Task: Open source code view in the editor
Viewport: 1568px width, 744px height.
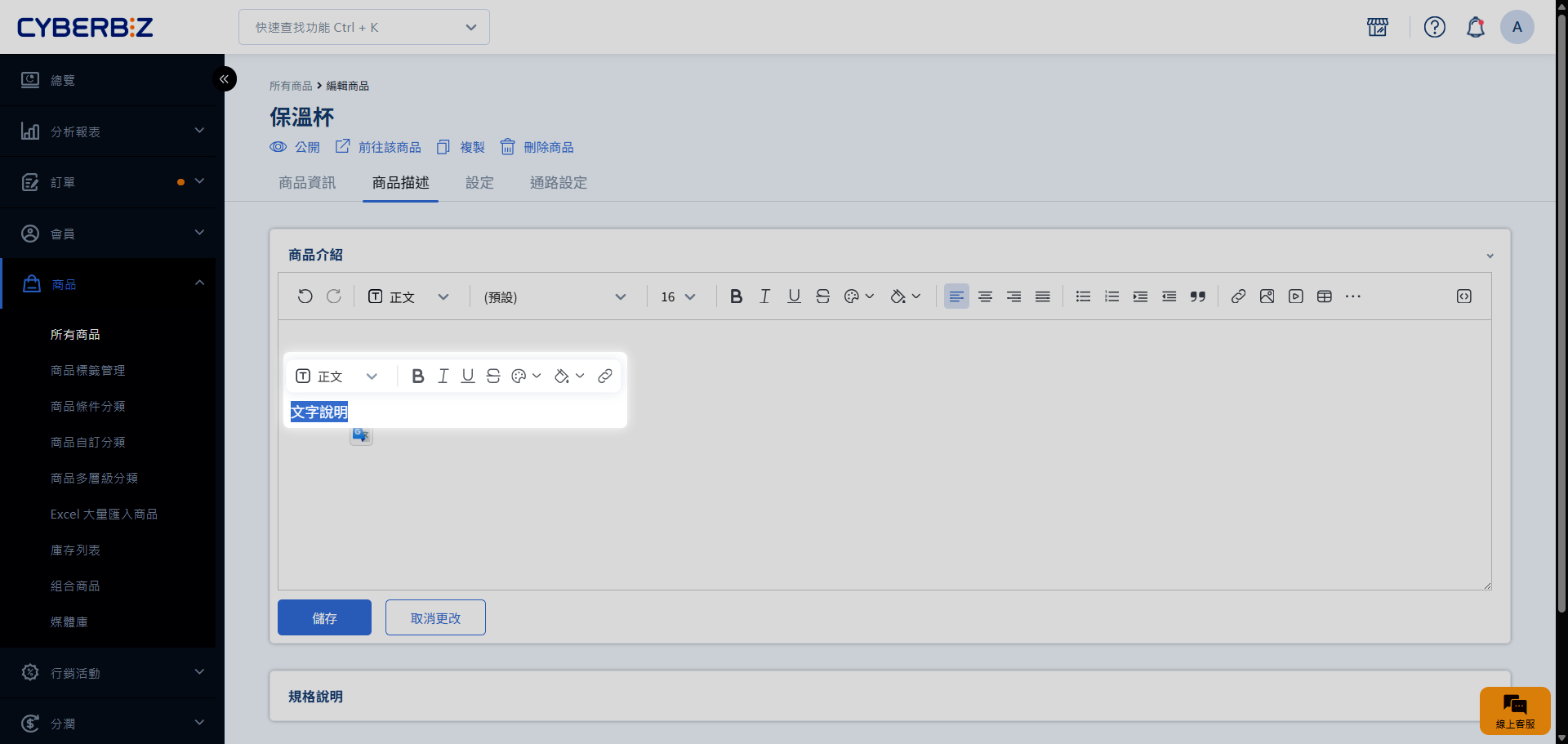Action: pyautogui.click(x=1463, y=296)
